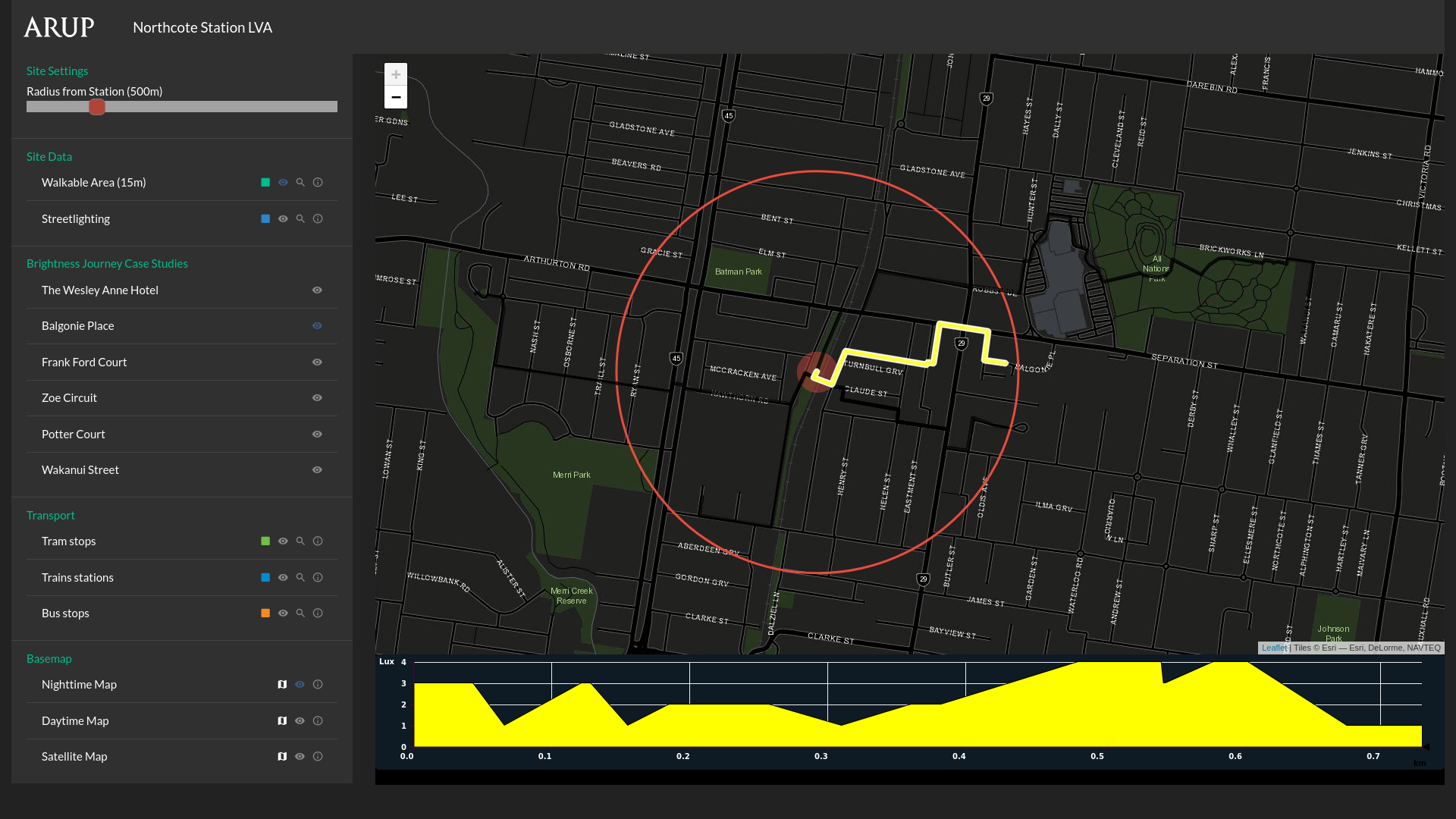Select Daytime Map basemap map icon
Viewport: 1456px width, 819px height.
282,721
